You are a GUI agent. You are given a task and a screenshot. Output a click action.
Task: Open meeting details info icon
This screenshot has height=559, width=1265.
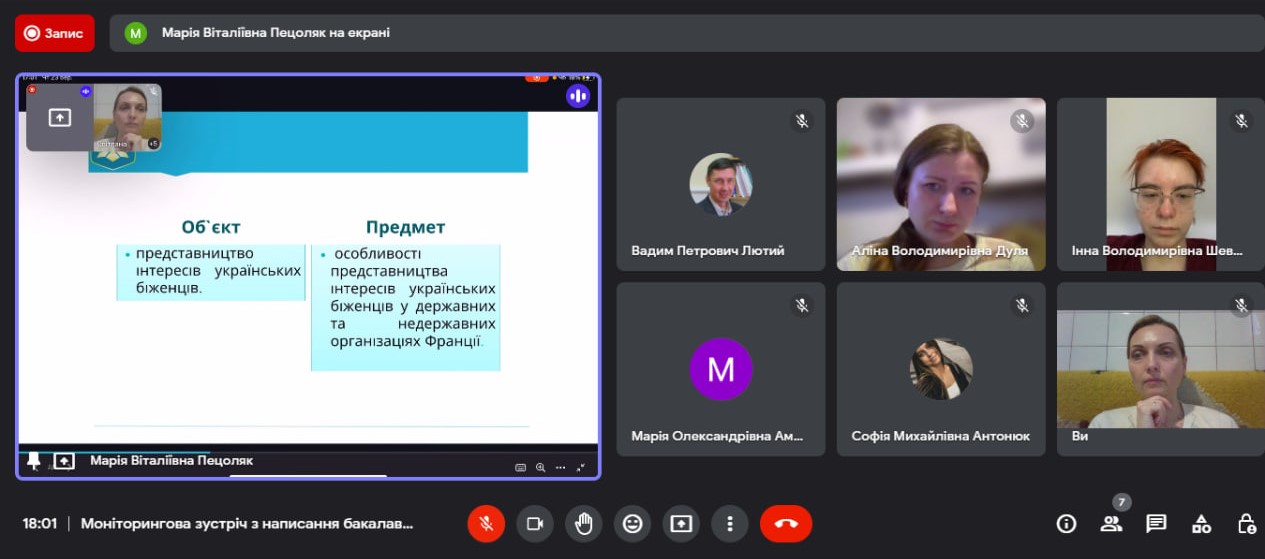coord(1066,523)
